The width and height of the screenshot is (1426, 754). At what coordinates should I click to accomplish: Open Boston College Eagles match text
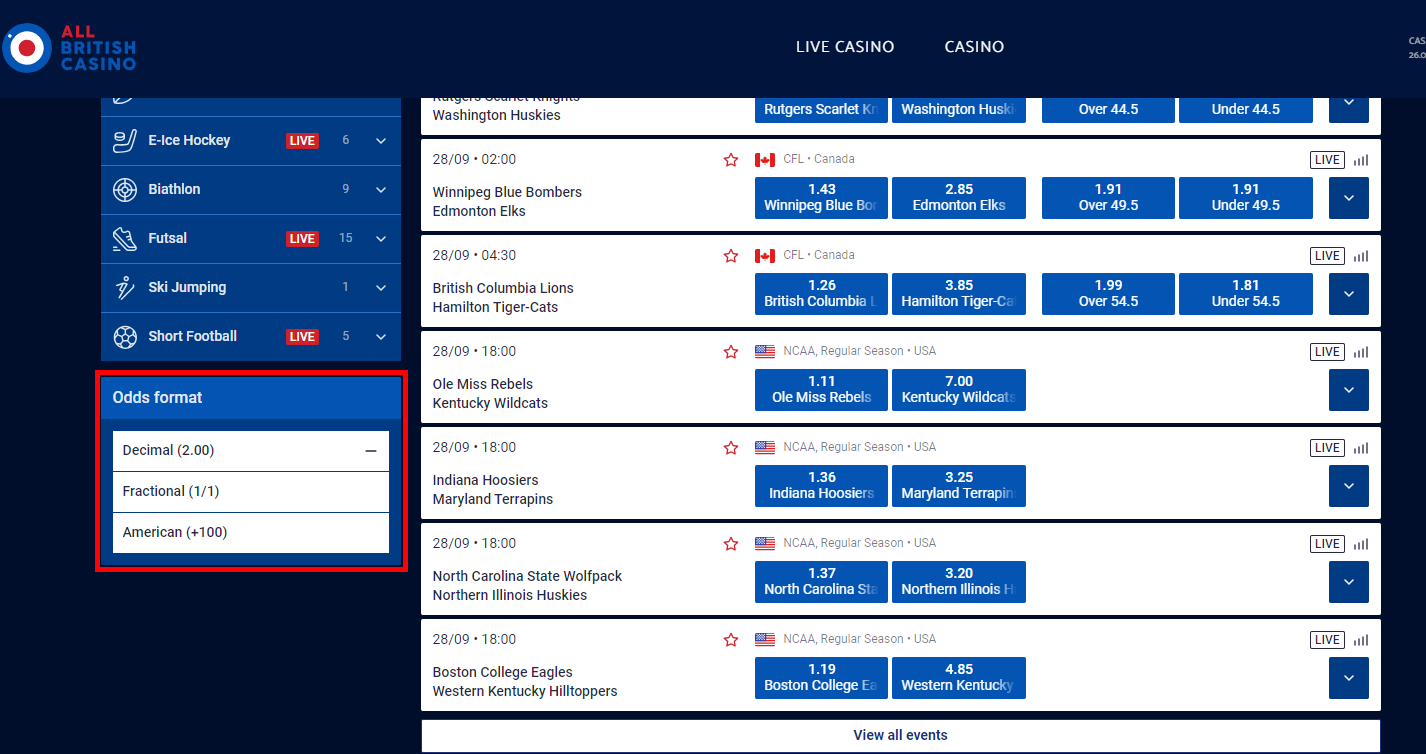coord(503,672)
